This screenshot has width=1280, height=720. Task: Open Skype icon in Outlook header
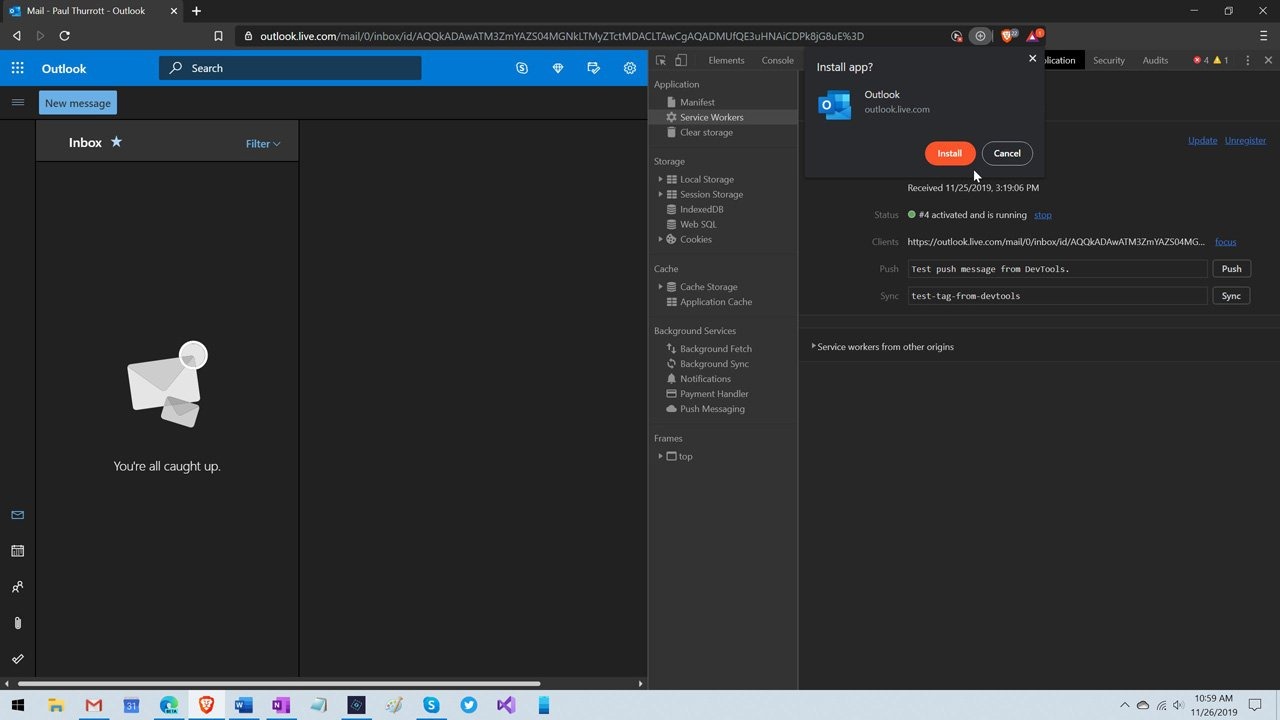522,68
